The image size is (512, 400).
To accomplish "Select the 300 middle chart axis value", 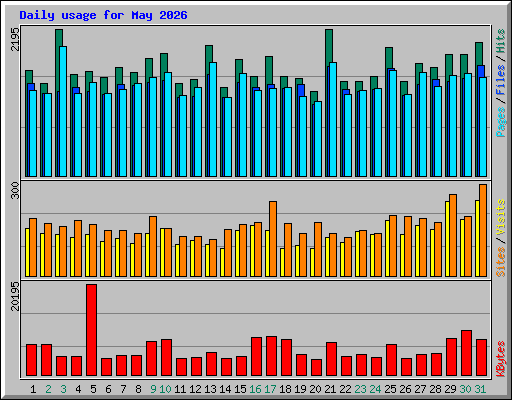I will (x=15, y=190).
